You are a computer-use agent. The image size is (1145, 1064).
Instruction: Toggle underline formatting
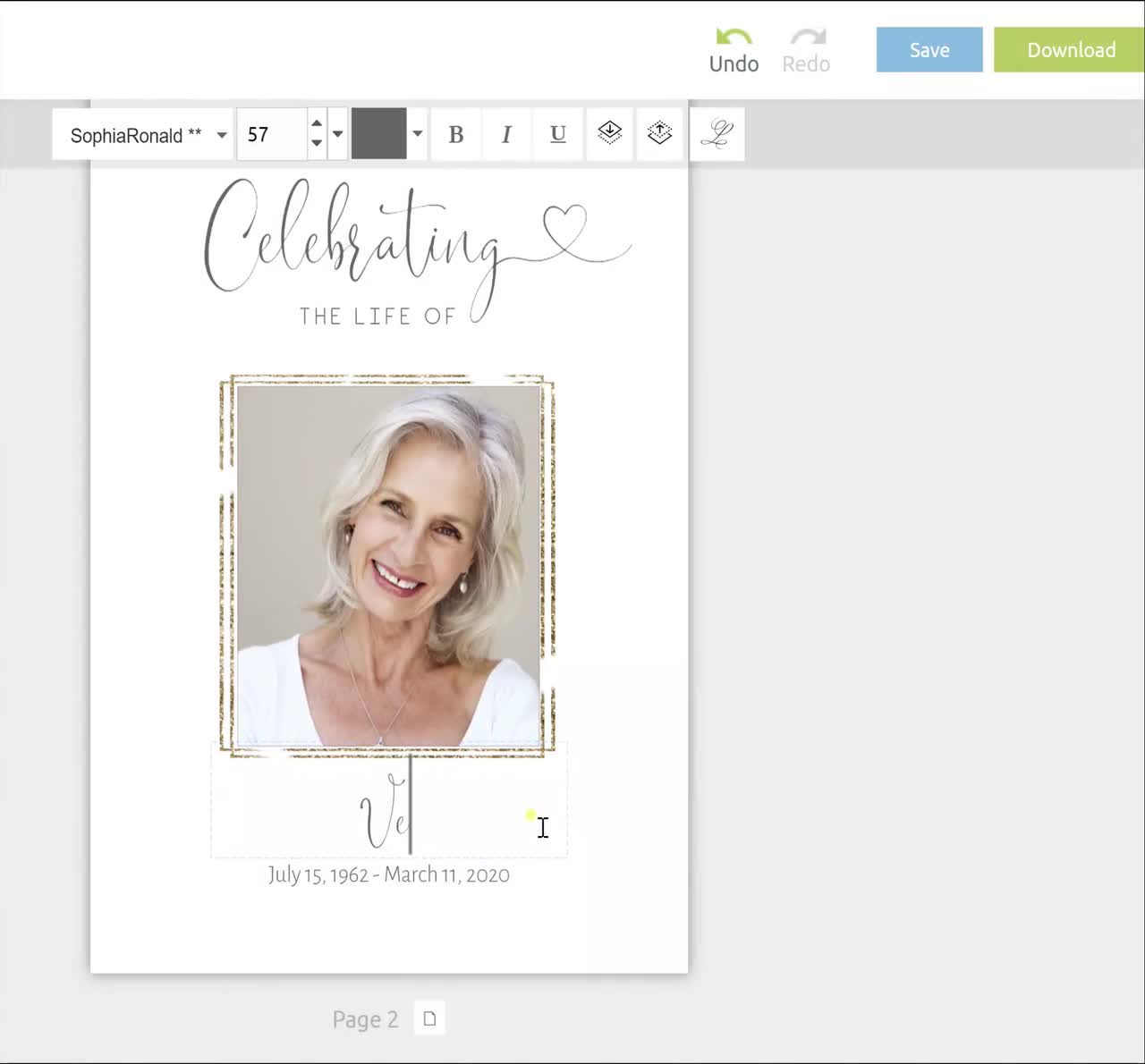point(558,135)
